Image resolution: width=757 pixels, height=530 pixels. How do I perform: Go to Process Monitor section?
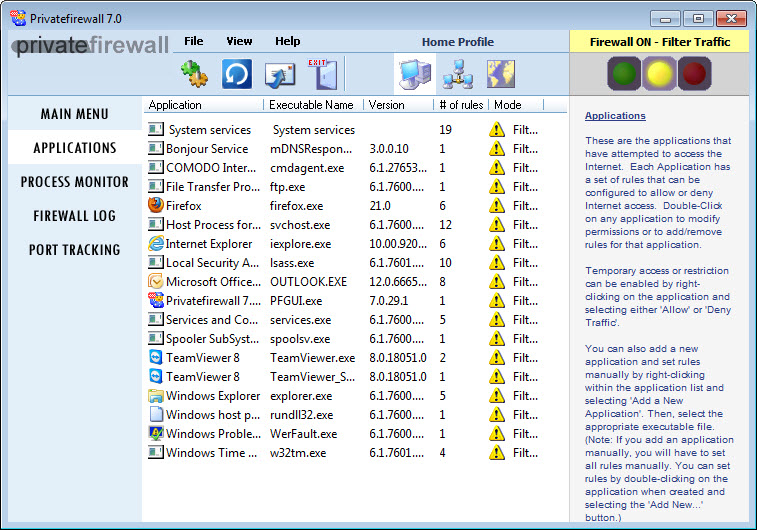click(75, 182)
